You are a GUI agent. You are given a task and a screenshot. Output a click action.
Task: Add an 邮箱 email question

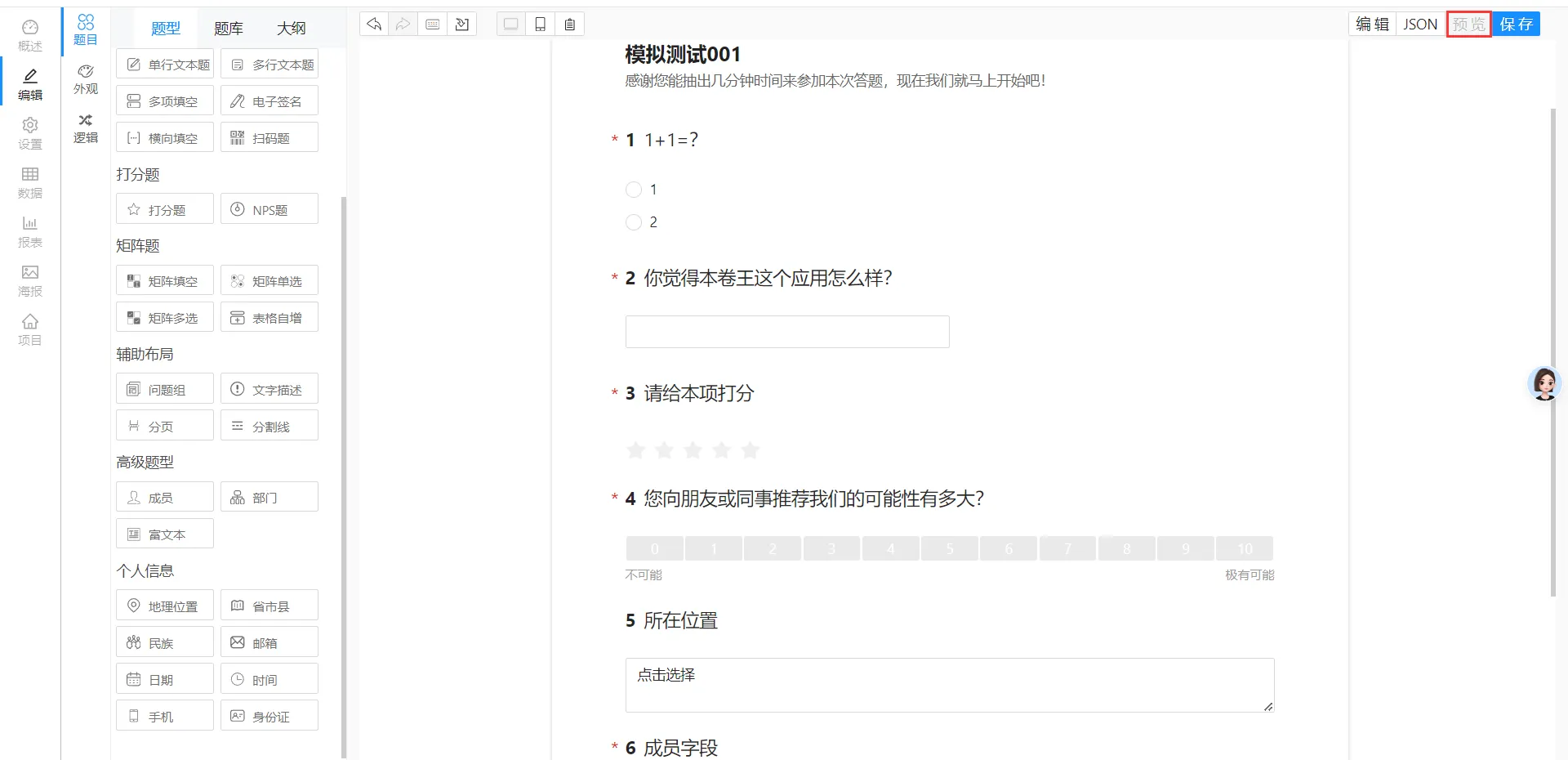pos(269,643)
